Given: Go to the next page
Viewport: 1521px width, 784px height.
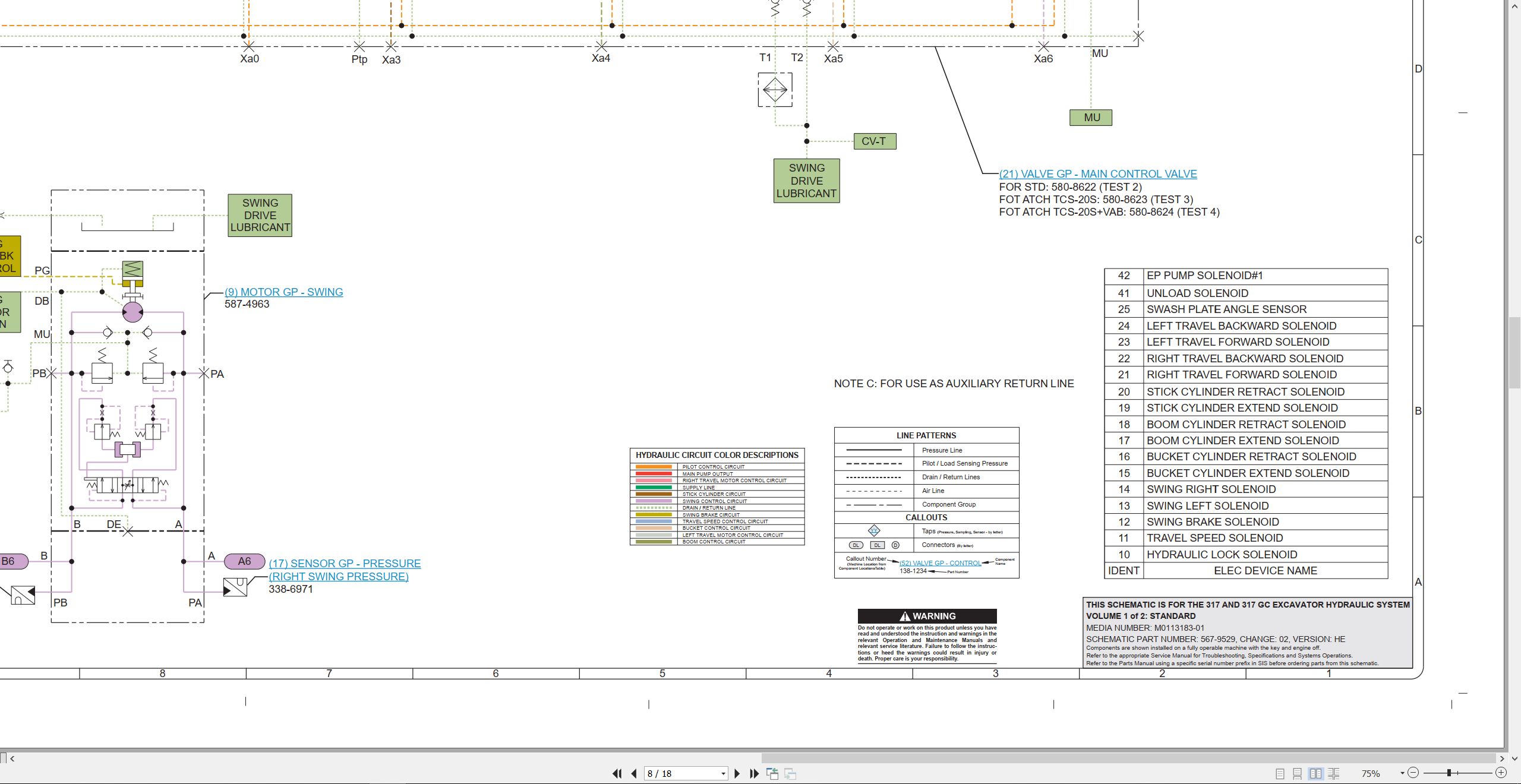Looking at the screenshot, I should point(737,773).
